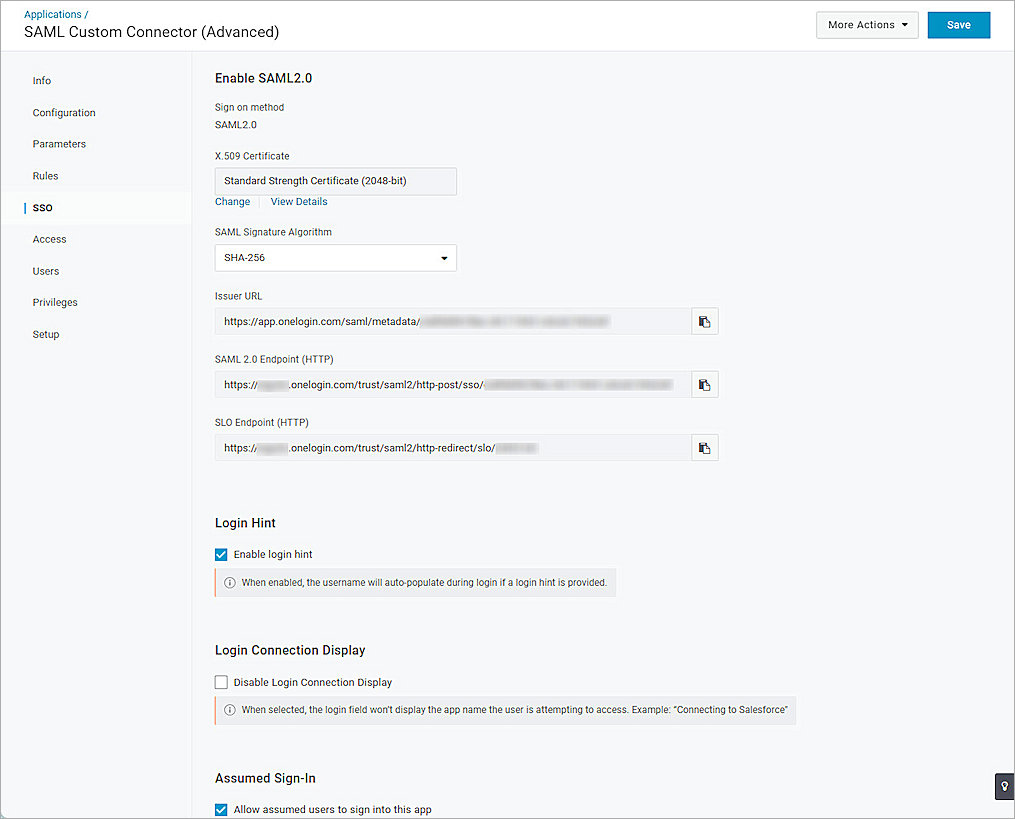Click Change under the X.509 Certificate
This screenshot has height=819, width=1015.
pyautogui.click(x=232, y=201)
